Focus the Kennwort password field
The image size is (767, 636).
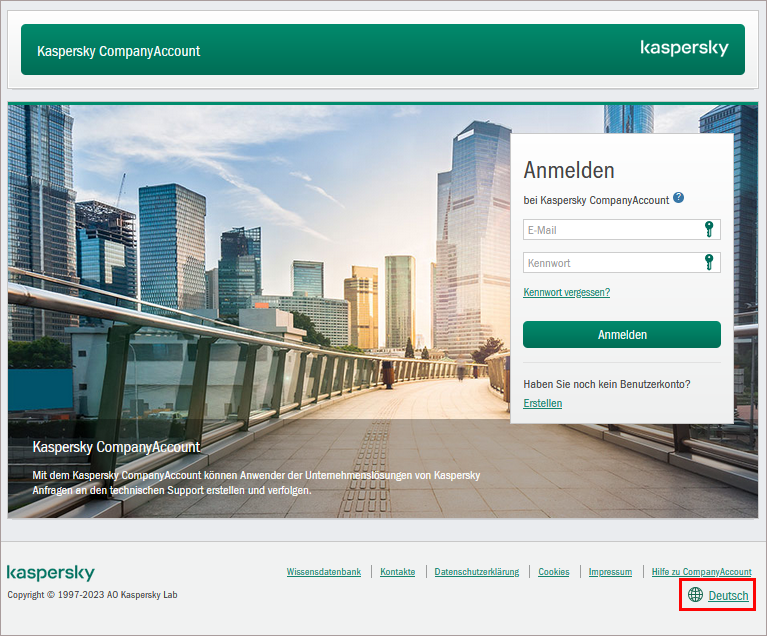click(622, 263)
